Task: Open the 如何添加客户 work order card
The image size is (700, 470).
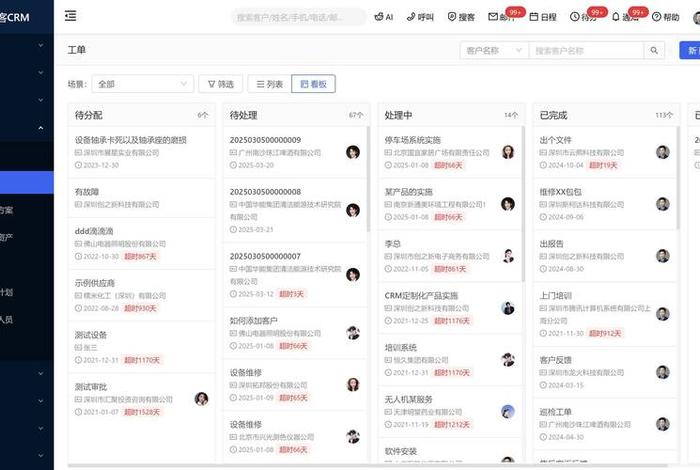Action: coord(295,333)
